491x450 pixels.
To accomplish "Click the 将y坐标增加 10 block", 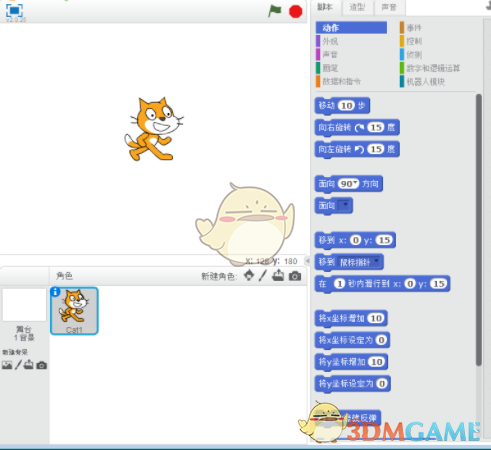I will coord(351,362).
